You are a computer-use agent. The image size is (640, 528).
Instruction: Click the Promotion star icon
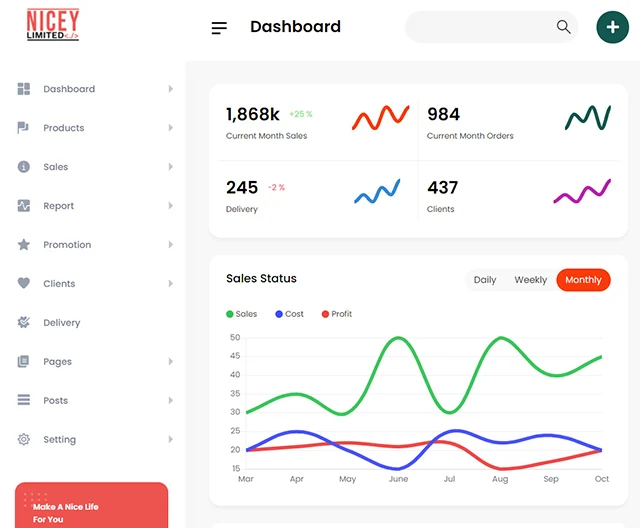click(24, 244)
